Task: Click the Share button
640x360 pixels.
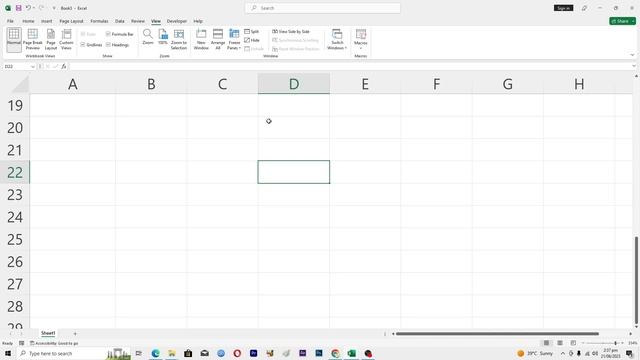Action: coord(622,21)
